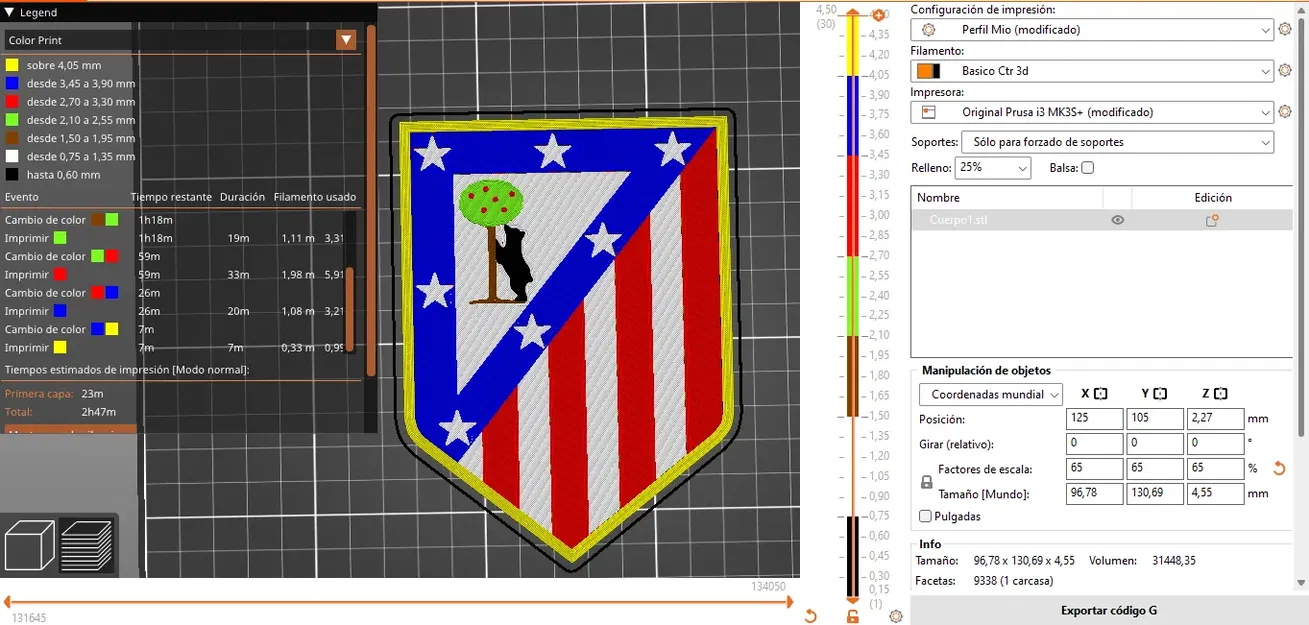Viewport: 1309px width, 625px height.
Task: Collapse the Legend panel with its triangle
Action: (11, 12)
